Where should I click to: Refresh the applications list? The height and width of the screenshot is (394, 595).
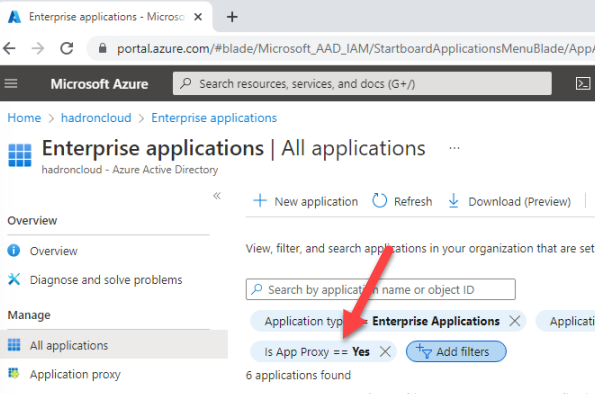[402, 201]
